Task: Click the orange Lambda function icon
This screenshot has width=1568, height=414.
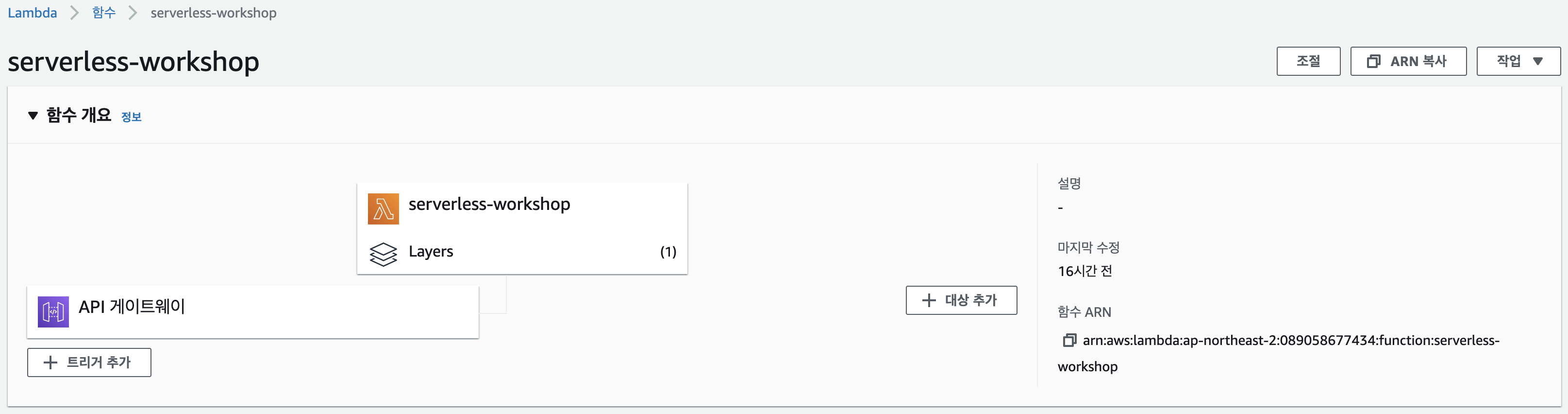Action: click(383, 208)
